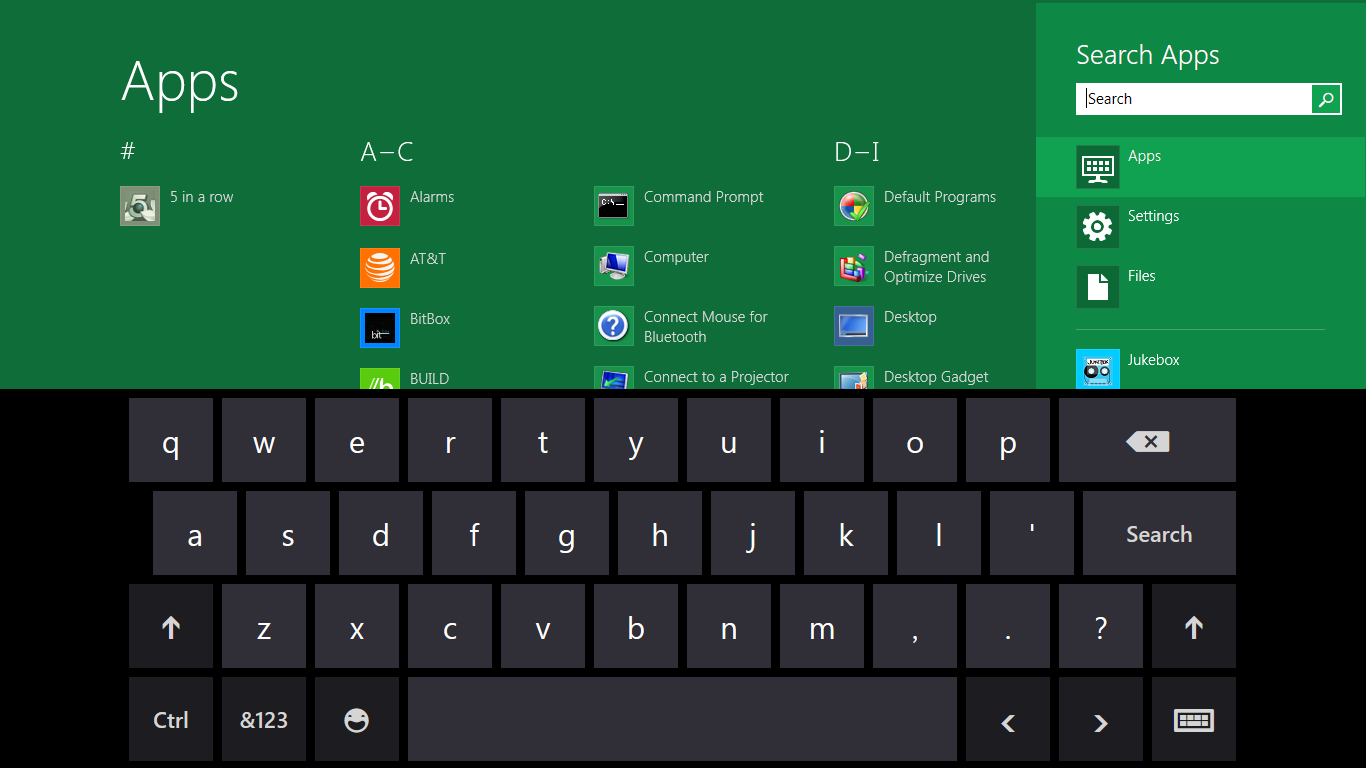The width and height of the screenshot is (1366, 768).
Task: Open the keyboard layout switcher
Action: click(x=1193, y=719)
